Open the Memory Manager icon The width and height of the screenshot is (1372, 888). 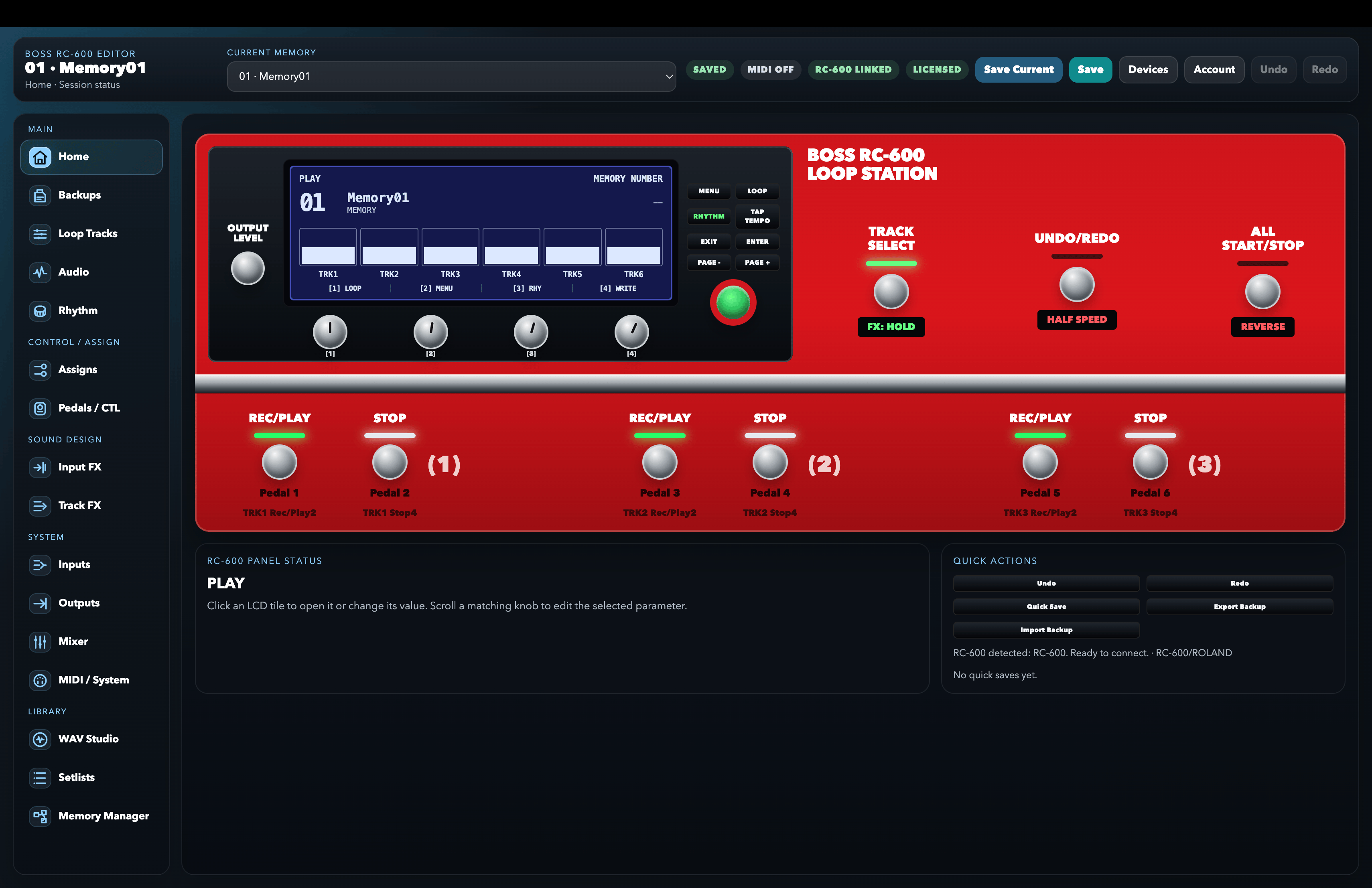coord(40,816)
